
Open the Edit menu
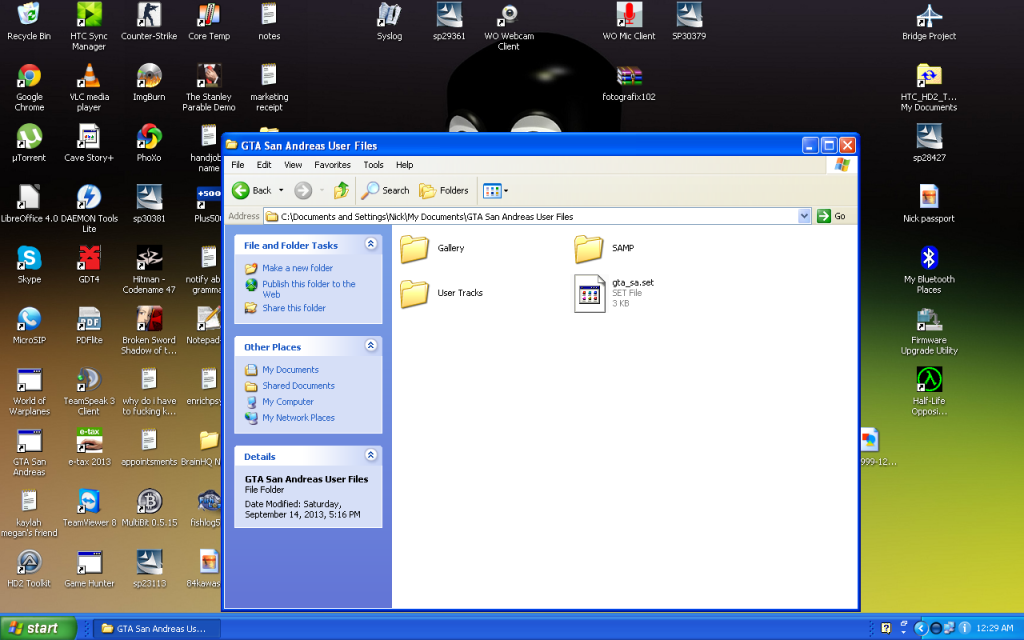(x=264, y=165)
